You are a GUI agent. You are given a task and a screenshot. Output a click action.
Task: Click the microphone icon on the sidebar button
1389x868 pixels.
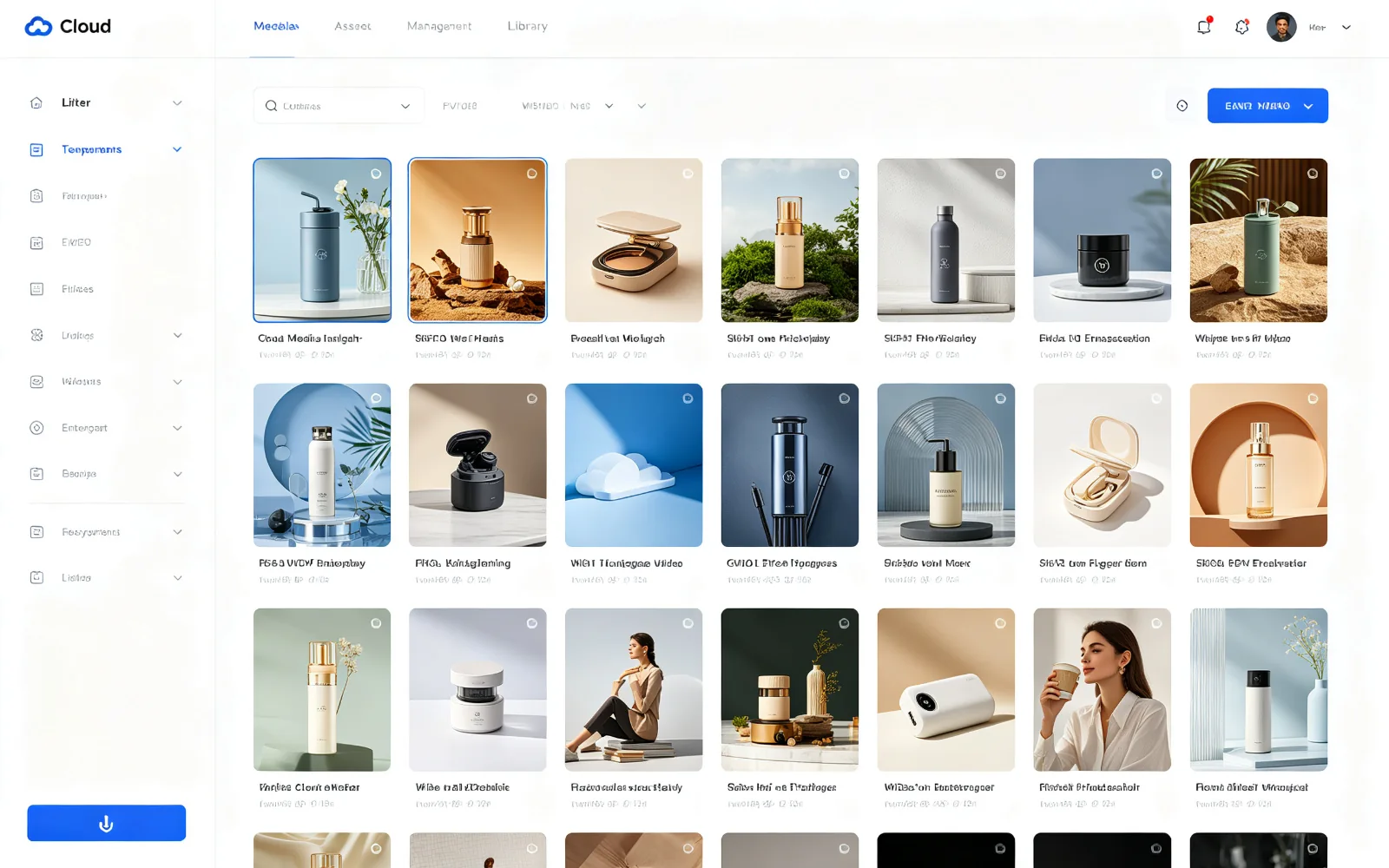[106, 824]
